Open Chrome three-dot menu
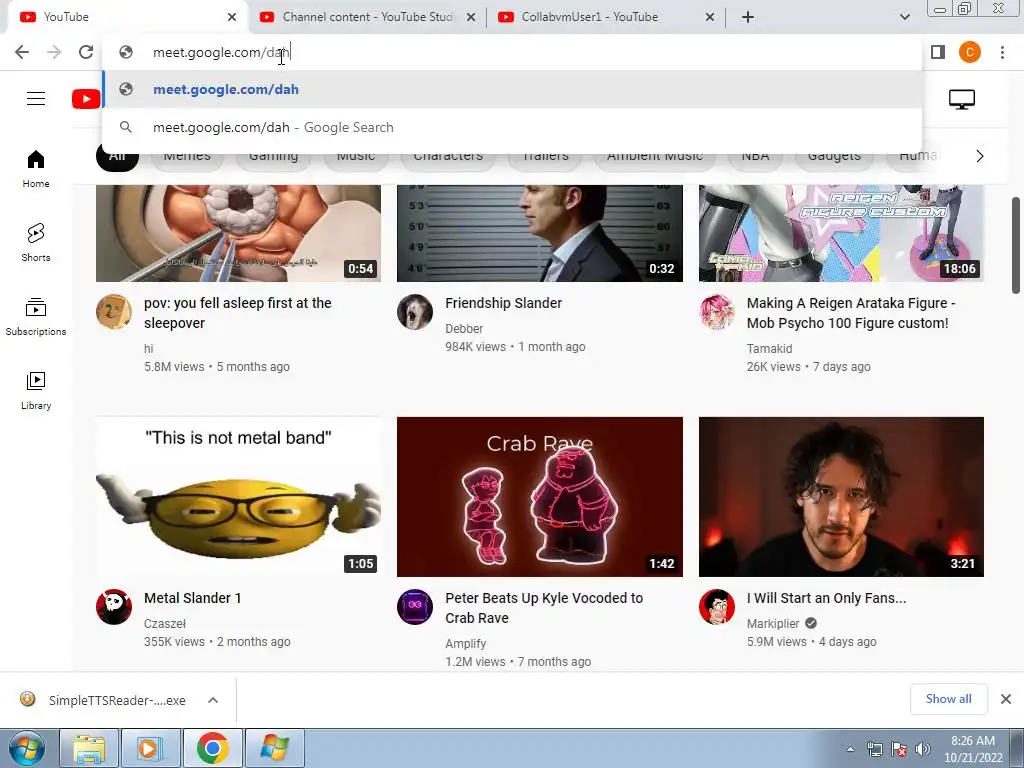The image size is (1024, 768). pos(1002,52)
